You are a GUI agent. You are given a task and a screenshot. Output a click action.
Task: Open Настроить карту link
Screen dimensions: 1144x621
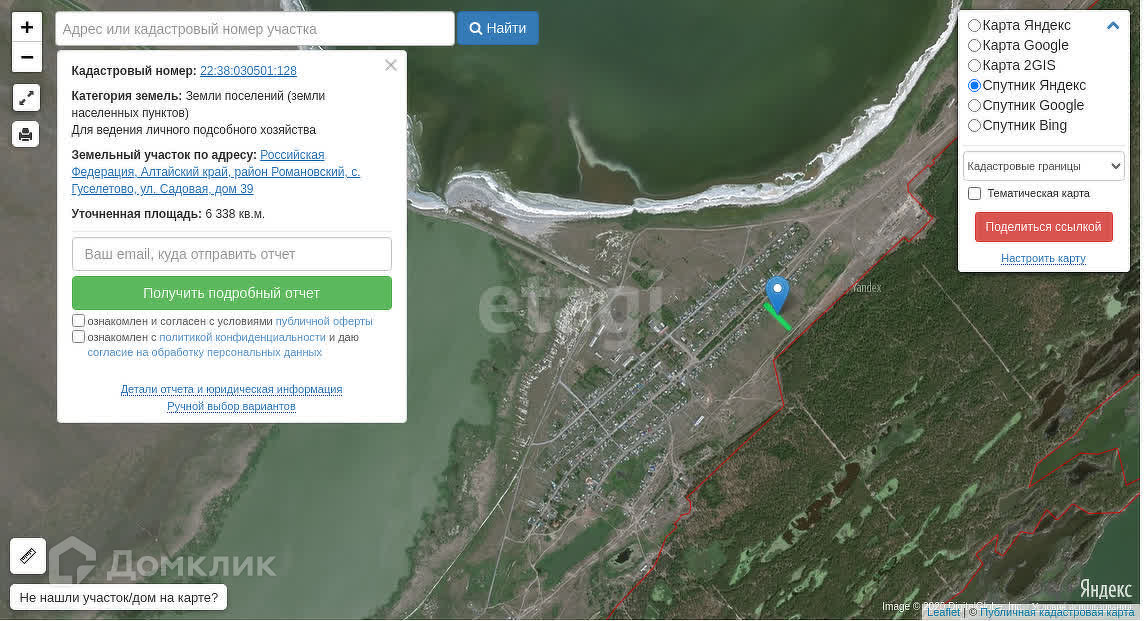[1043, 258]
